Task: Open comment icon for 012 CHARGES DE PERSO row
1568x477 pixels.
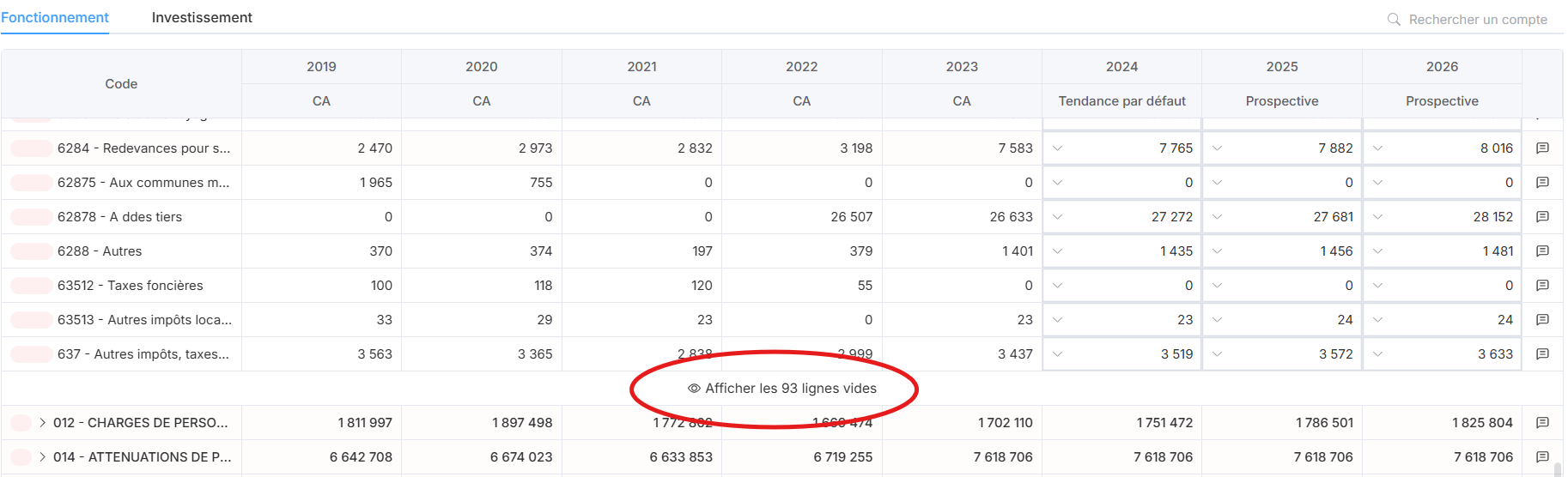Action: click(1542, 423)
